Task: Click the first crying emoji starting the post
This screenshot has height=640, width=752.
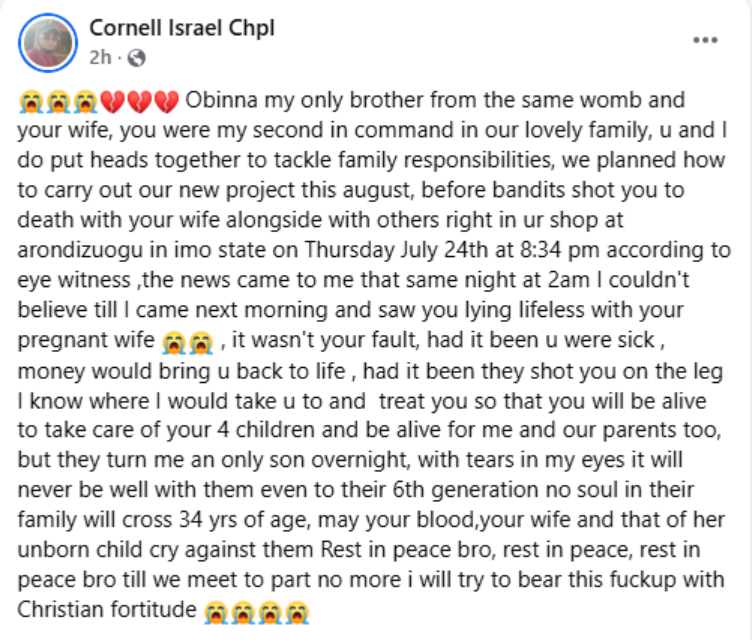Action: tap(30, 102)
